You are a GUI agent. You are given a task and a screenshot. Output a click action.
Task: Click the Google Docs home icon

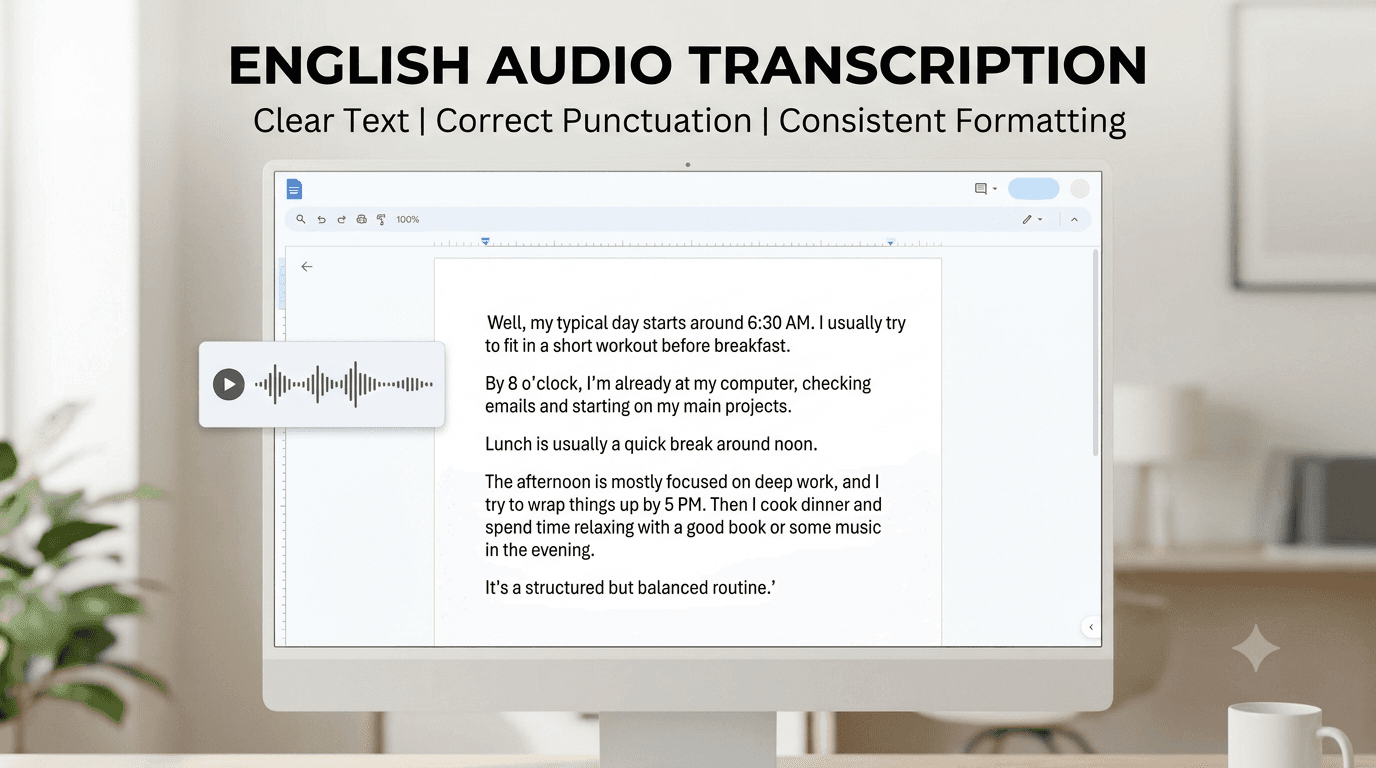[294, 189]
